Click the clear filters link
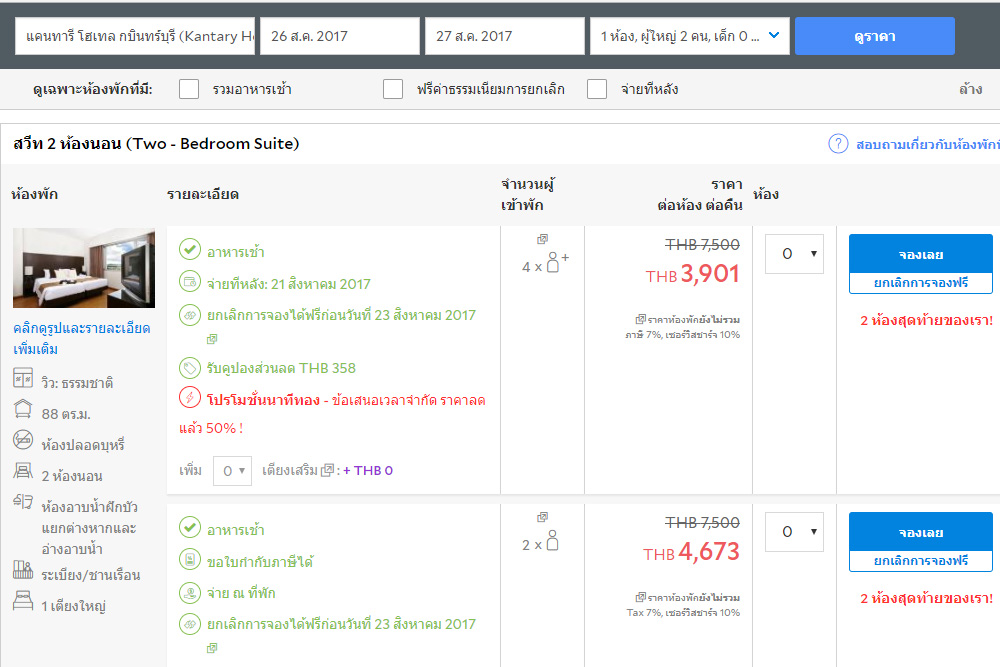The image size is (1000, 667). pyautogui.click(x=969, y=89)
